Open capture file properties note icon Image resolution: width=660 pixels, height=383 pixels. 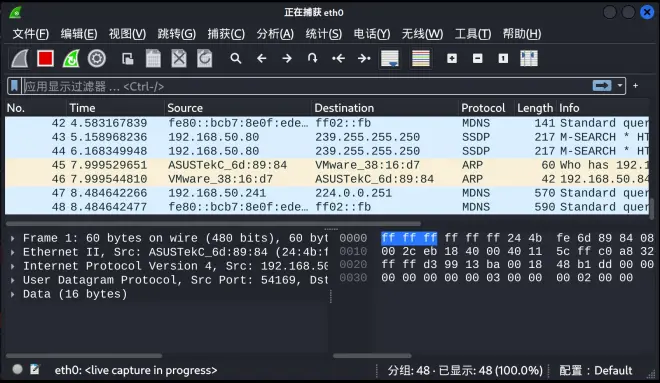tap(35, 370)
